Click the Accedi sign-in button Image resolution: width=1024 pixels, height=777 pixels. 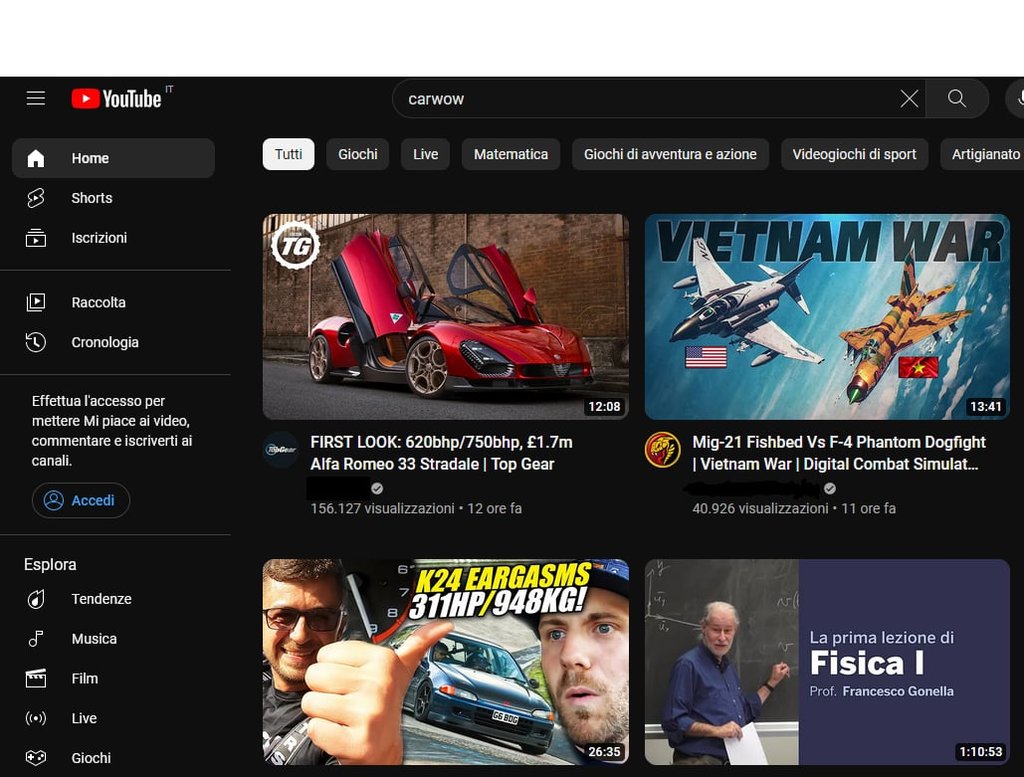81,500
